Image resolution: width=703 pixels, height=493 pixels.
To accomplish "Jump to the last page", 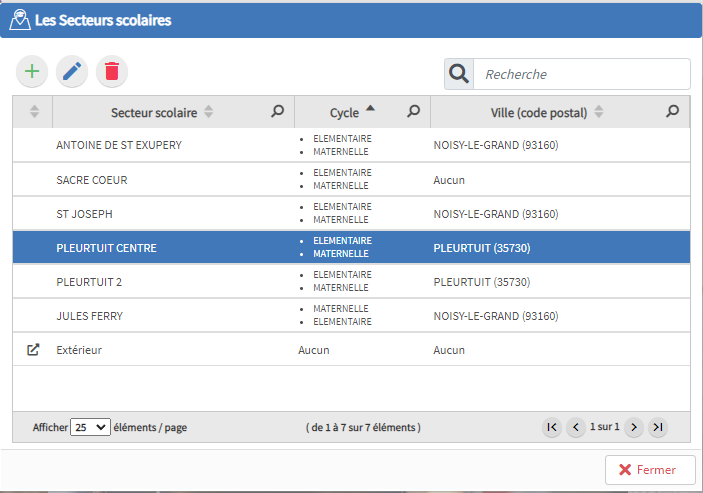I will tap(657, 427).
